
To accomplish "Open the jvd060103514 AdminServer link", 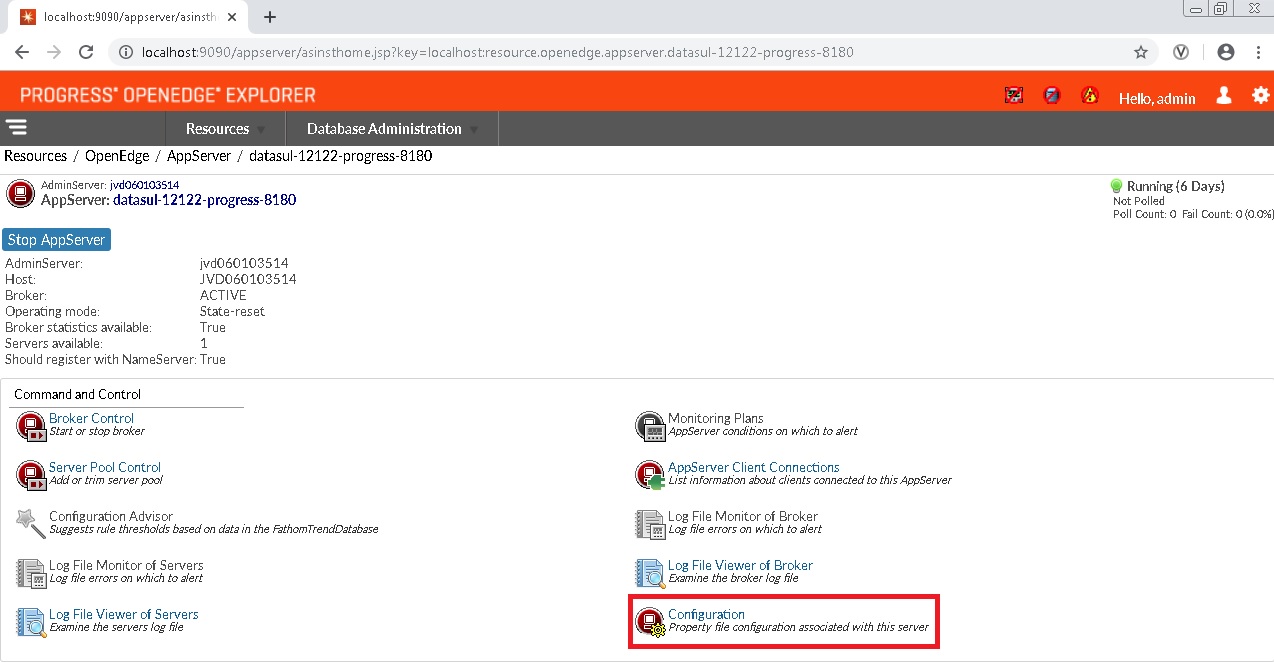I will [145, 185].
